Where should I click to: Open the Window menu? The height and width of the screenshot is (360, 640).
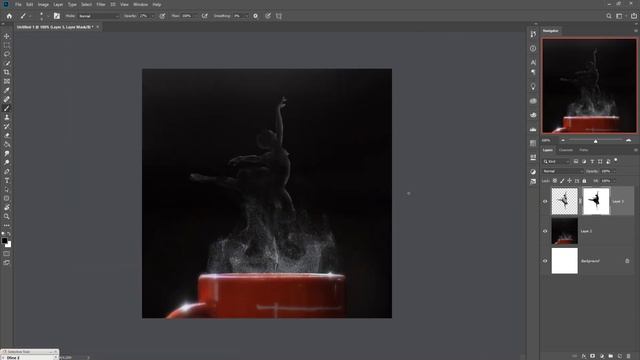140,4
